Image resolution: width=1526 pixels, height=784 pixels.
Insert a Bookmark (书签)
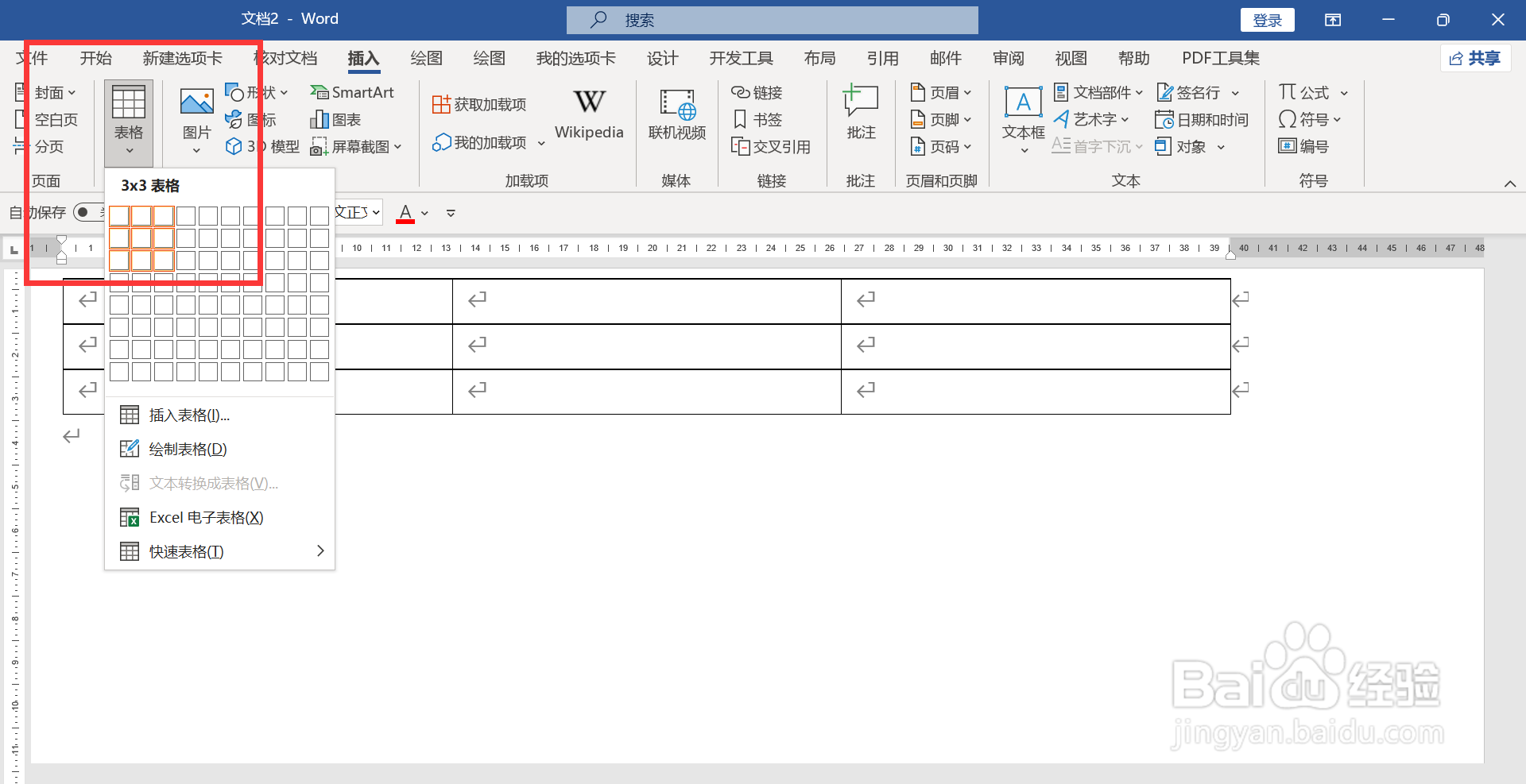point(757,119)
